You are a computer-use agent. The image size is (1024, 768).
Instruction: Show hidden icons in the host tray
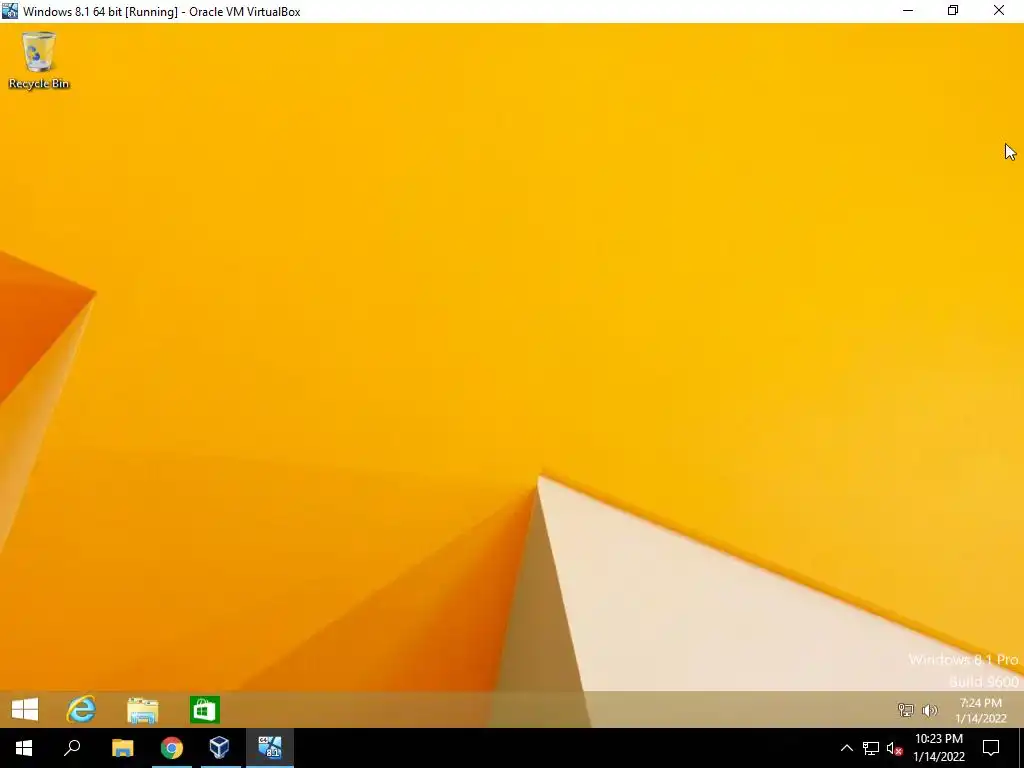pos(846,748)
